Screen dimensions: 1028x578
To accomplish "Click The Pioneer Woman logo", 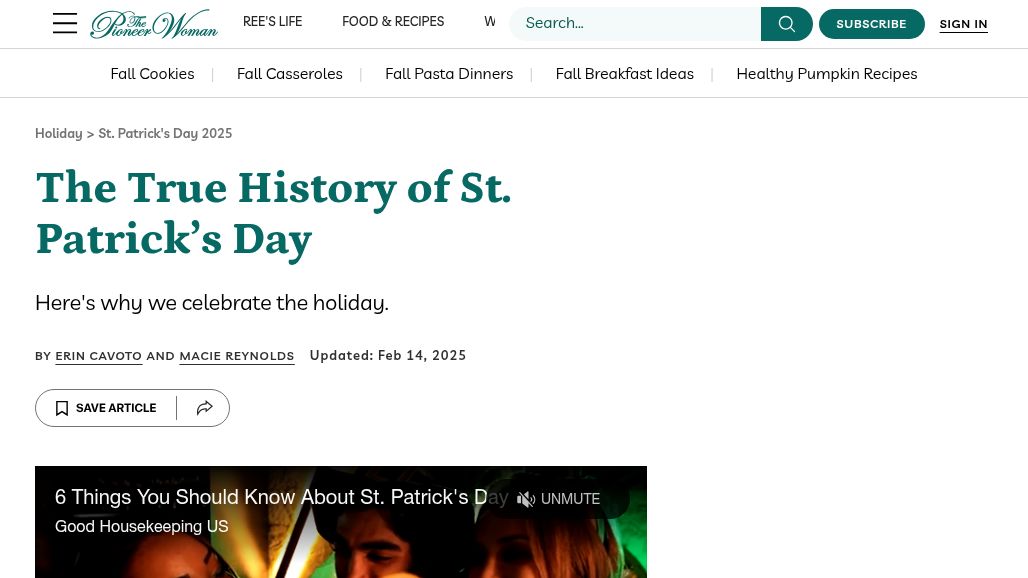I will 154,24.
